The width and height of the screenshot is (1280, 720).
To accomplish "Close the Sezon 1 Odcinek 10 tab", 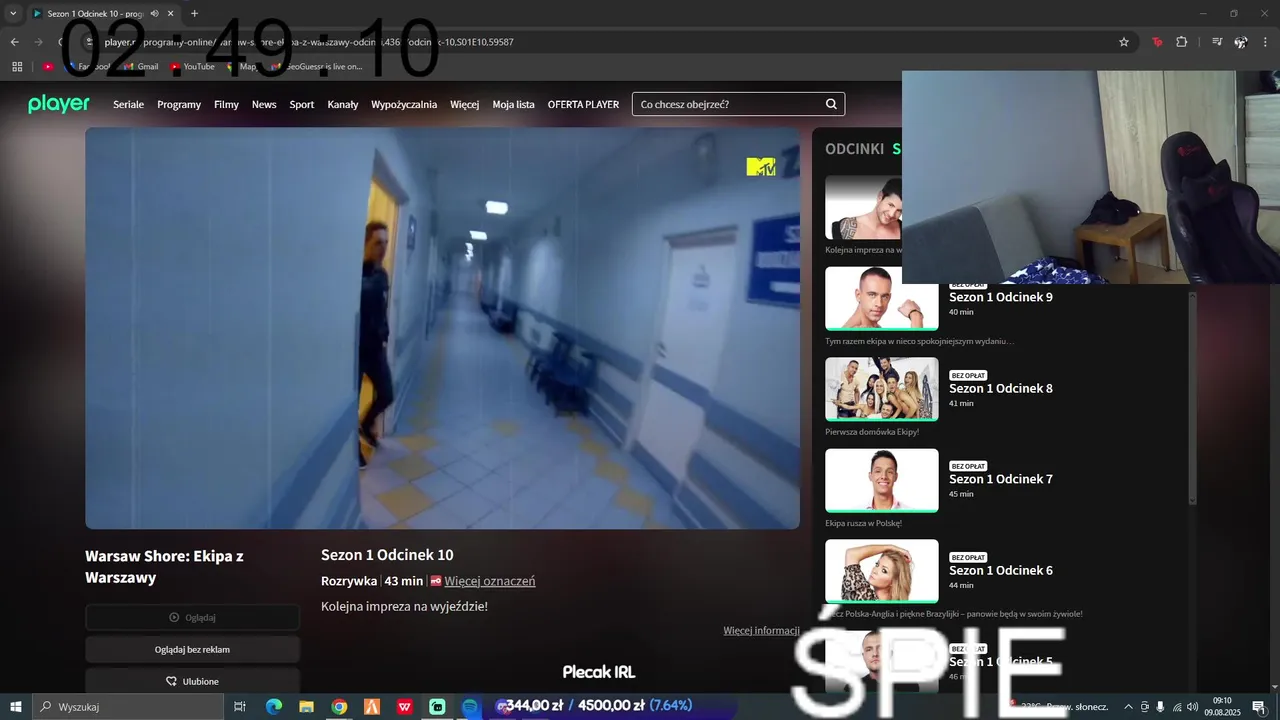I will tap(172, 13).
